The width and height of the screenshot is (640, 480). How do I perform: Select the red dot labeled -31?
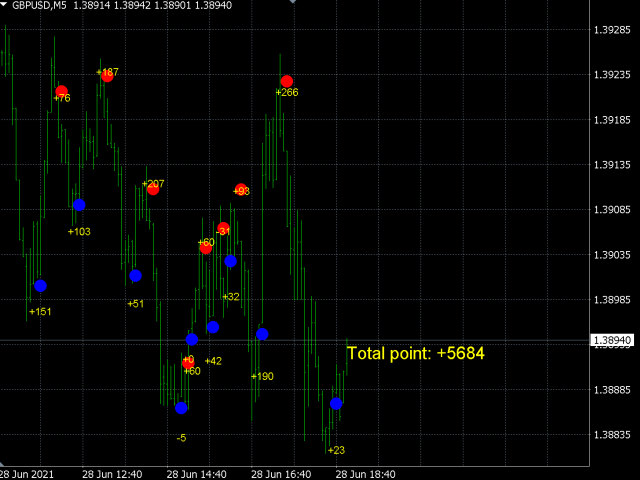223,229
